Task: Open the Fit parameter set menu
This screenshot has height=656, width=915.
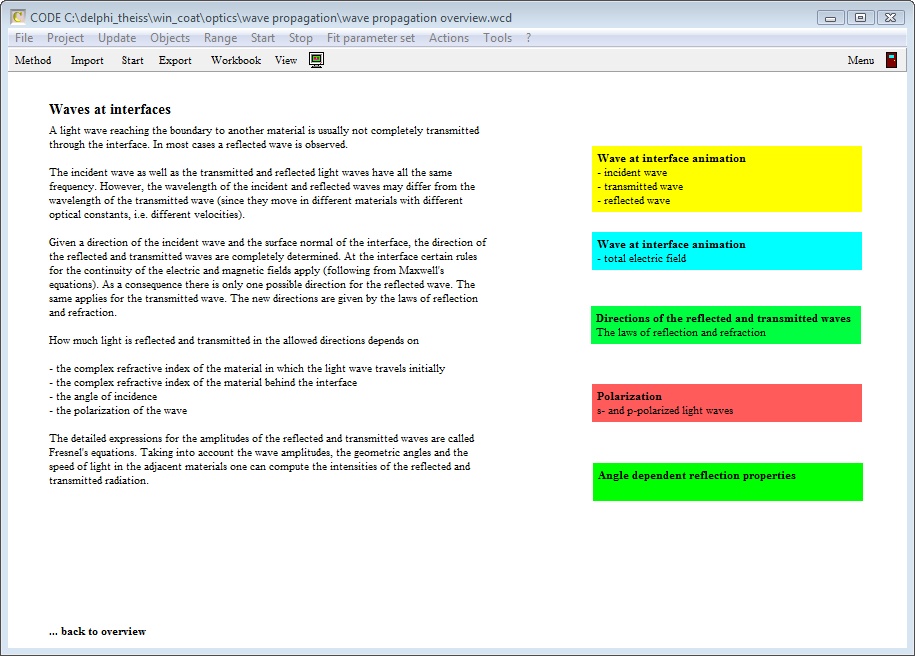Action: tap(371, 38)
